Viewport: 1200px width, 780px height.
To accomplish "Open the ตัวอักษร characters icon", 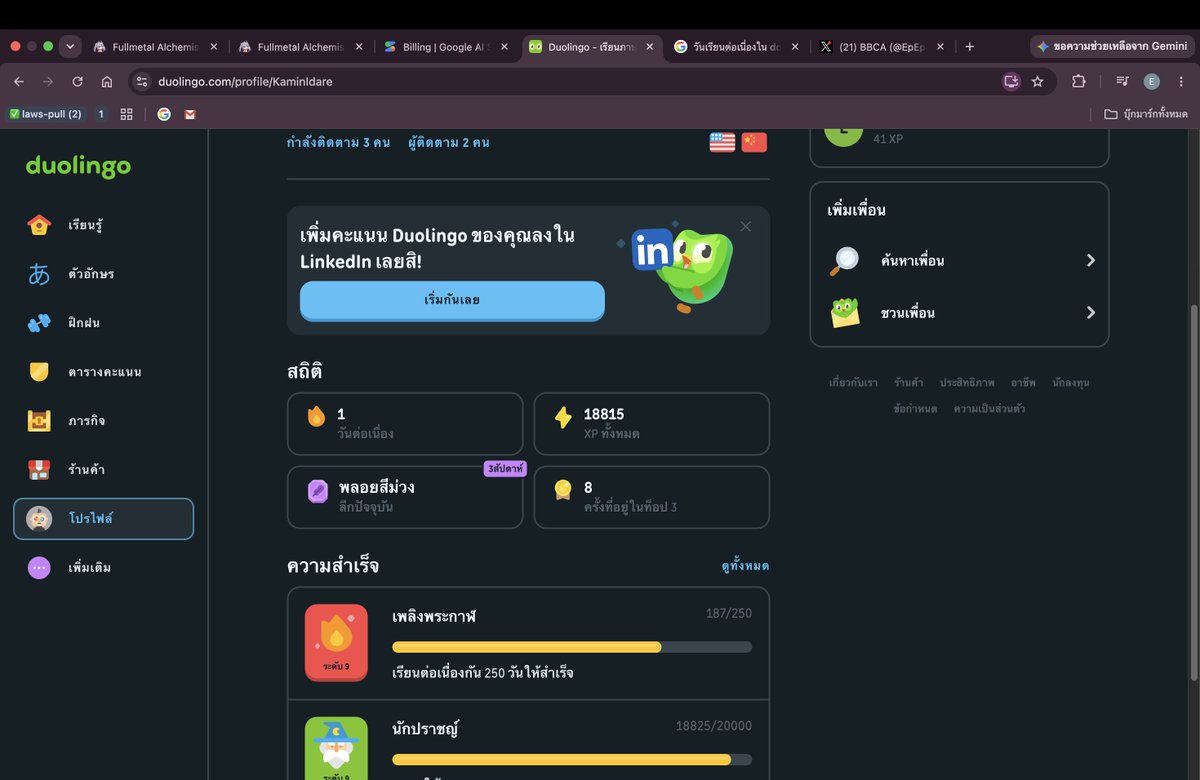I will 39,274.
